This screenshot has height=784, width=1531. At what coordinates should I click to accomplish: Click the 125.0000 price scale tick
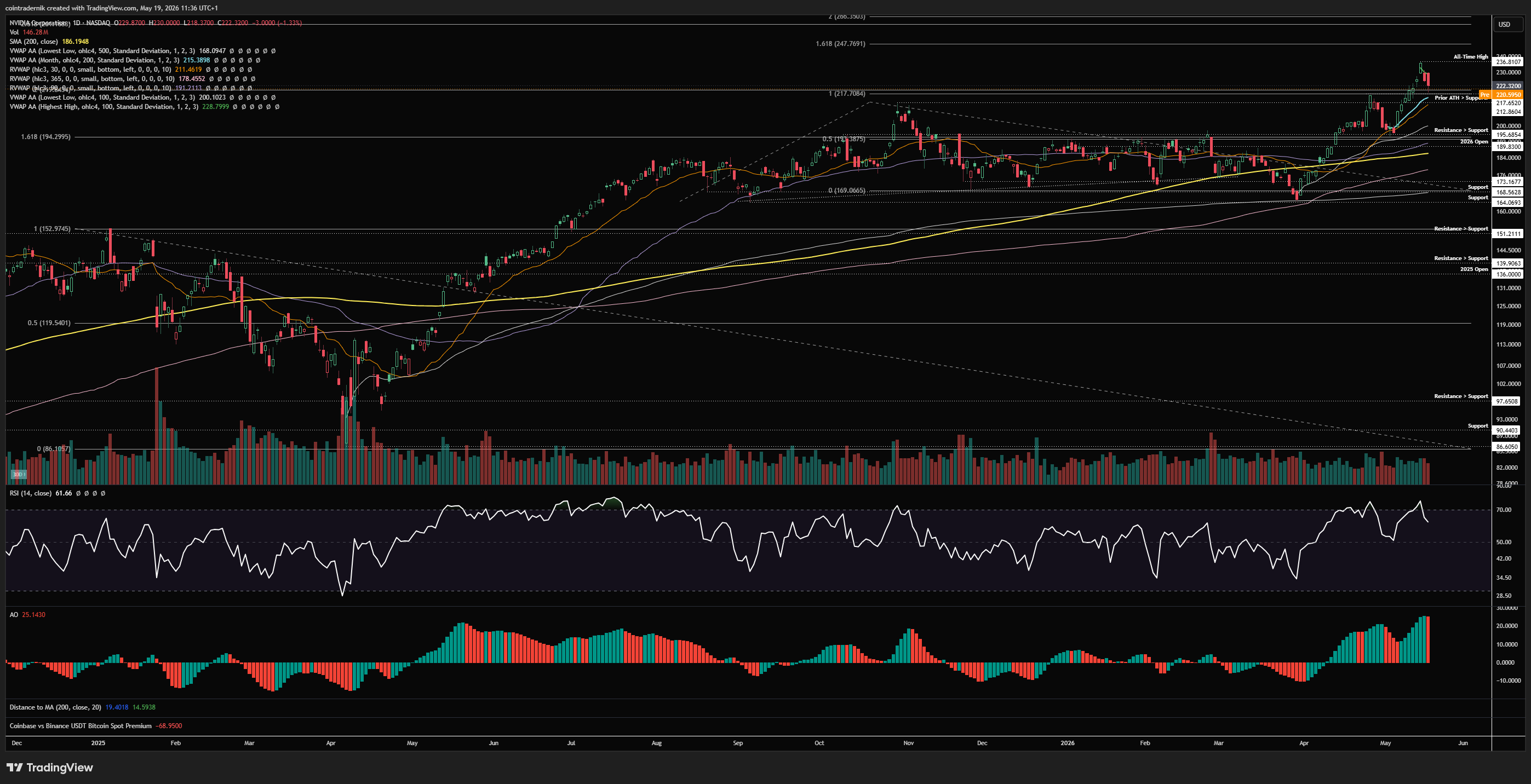1509,307
